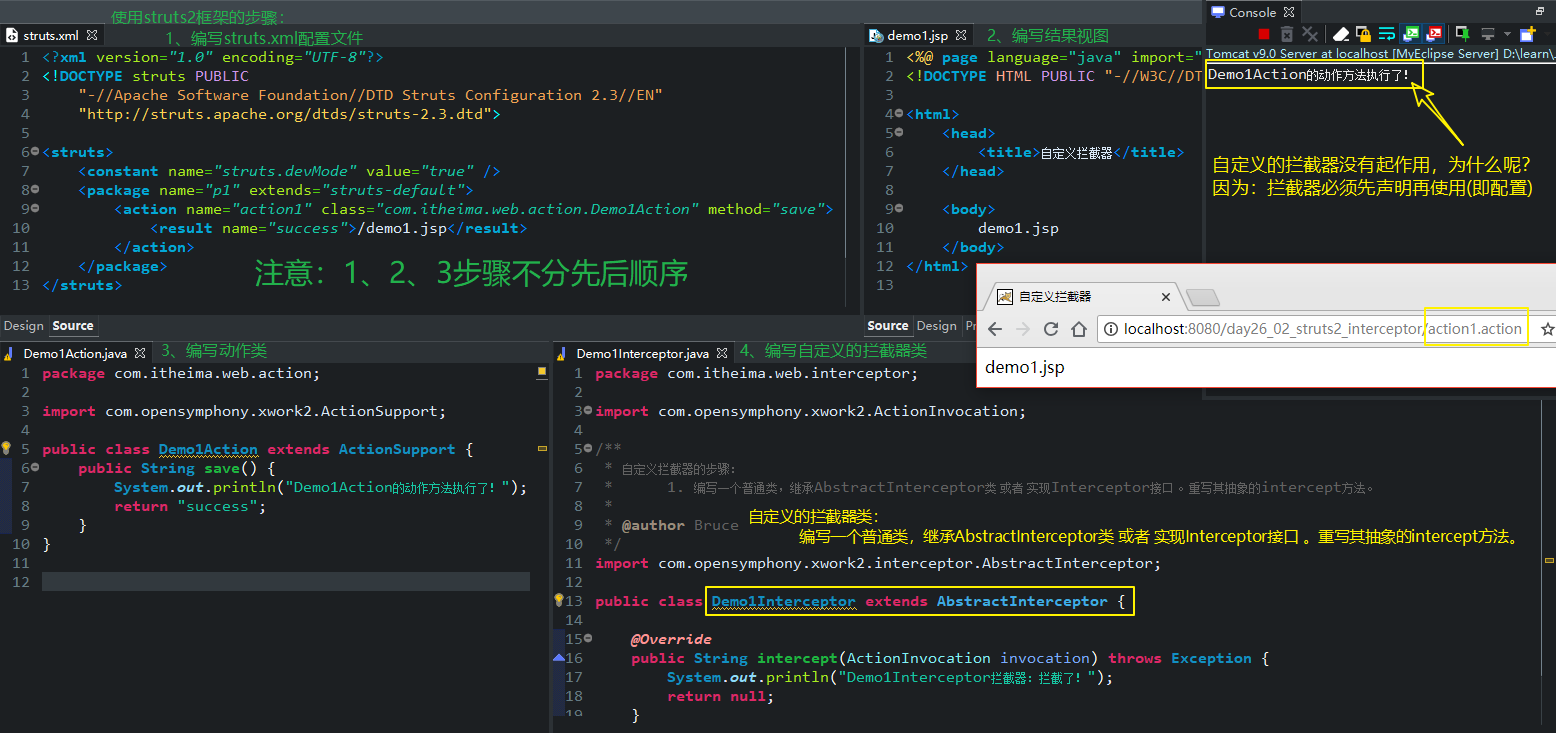This screenshot has width=1556, height=733.
Task: Click the lightbulb warning marker on Demo1Interceptor line 13
Action: (559, 601)
